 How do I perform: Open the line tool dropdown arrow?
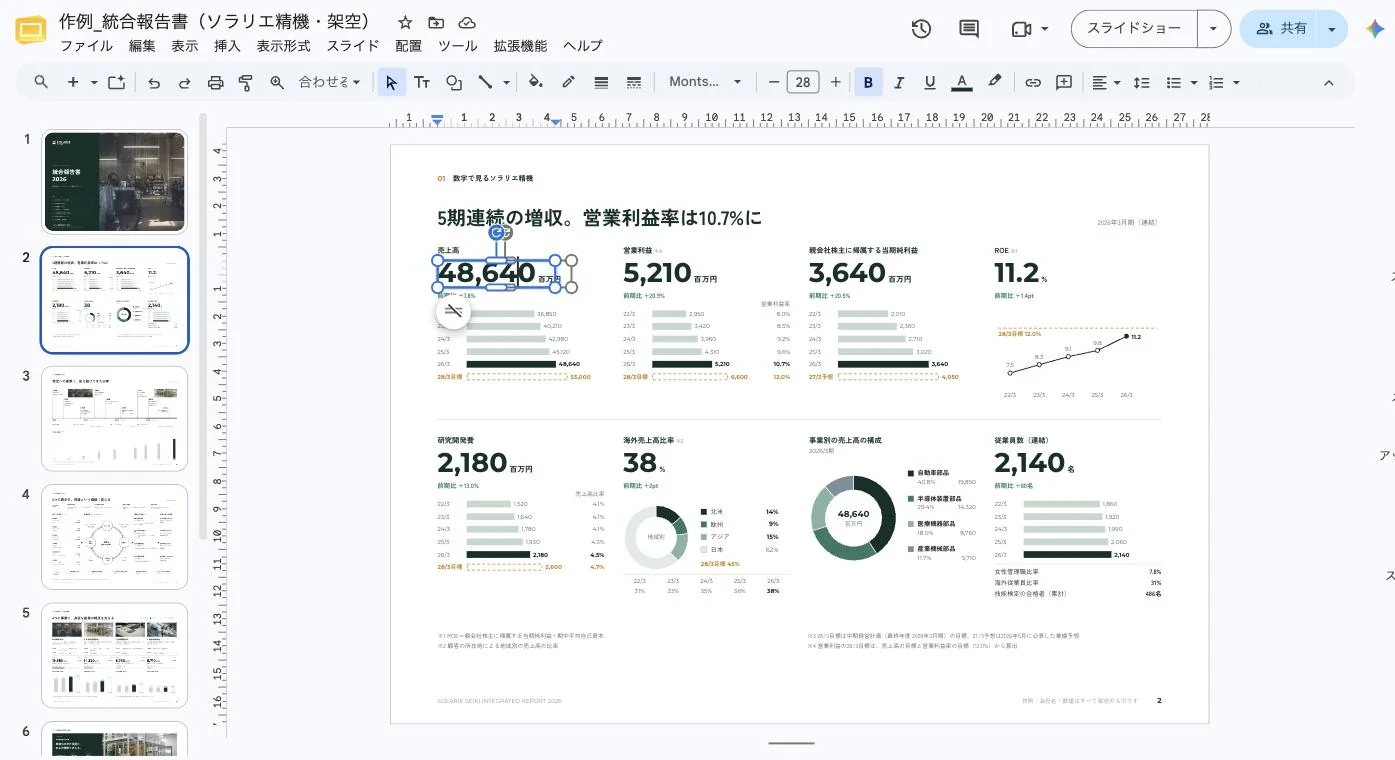[x=507, y=82]
